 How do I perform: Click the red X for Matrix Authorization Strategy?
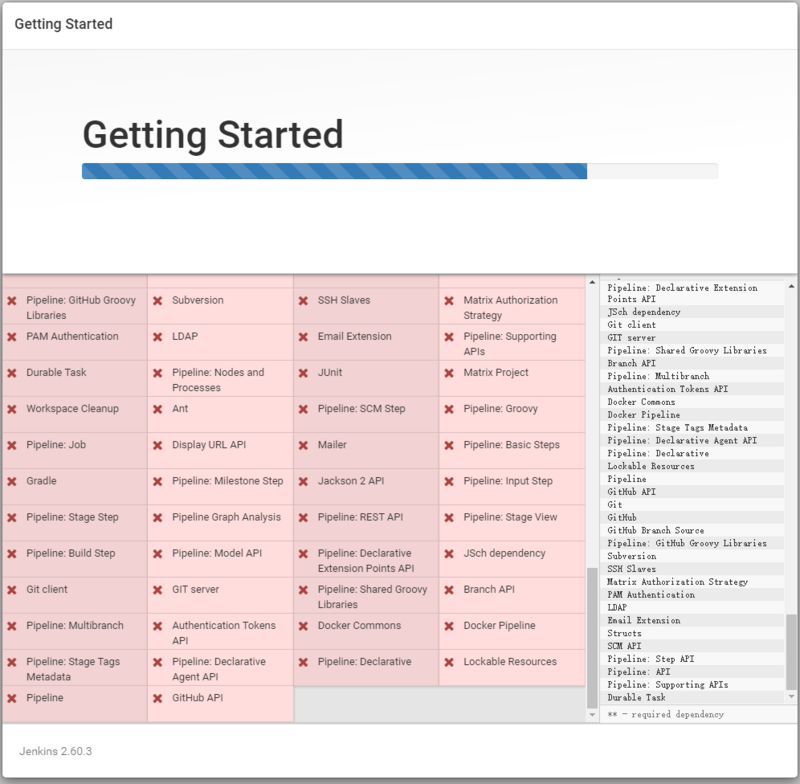pos(450,300)
